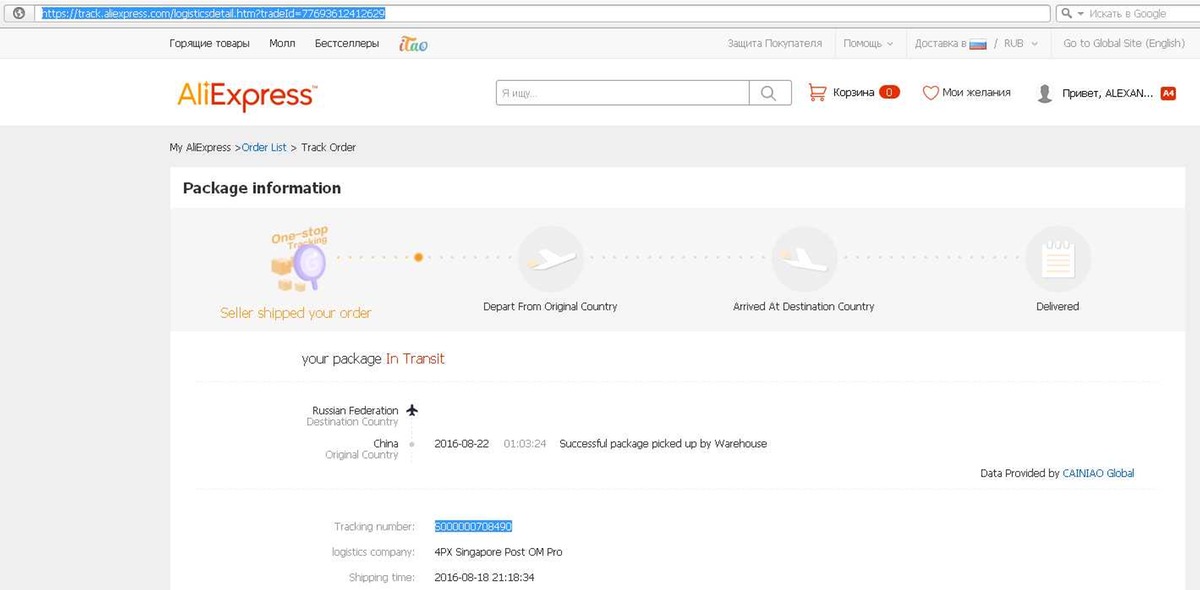
Task: Click the AliExpress logo
Action: tap(247, 96)
